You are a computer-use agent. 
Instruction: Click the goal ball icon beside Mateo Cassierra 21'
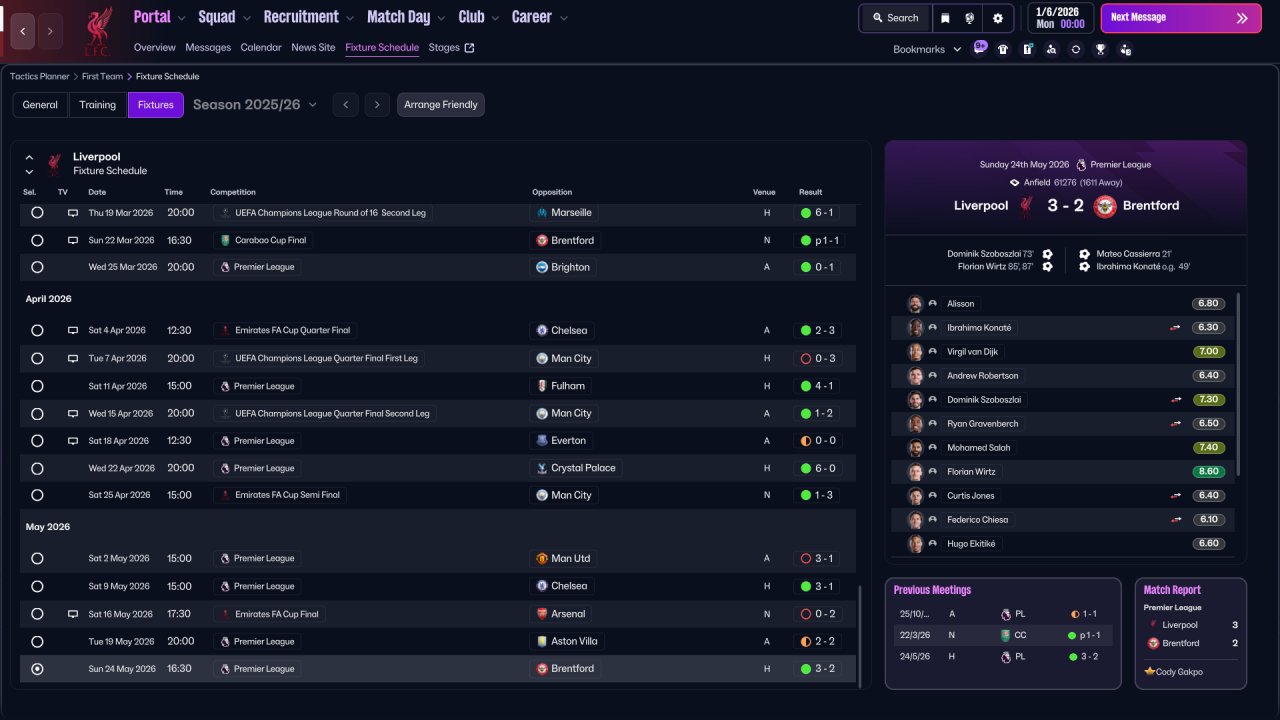(1085, 254)
